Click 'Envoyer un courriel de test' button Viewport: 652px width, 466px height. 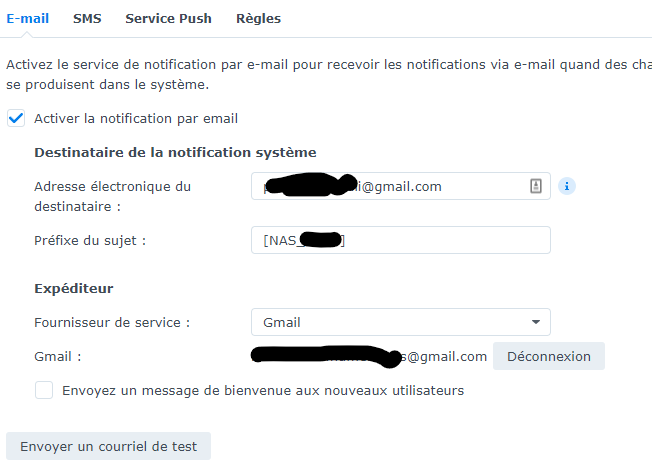[x=108, y=446]
